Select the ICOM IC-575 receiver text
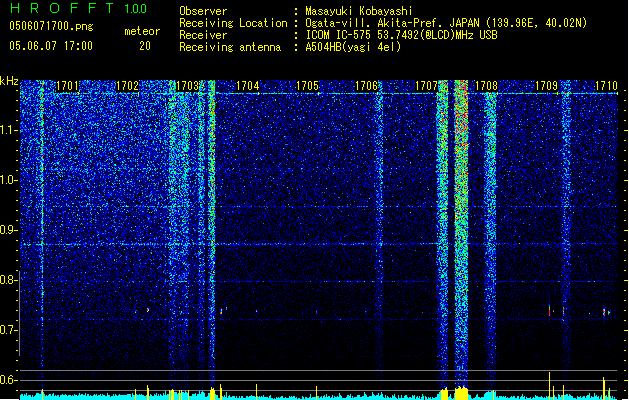629x400 pixels. pos(401,35)
